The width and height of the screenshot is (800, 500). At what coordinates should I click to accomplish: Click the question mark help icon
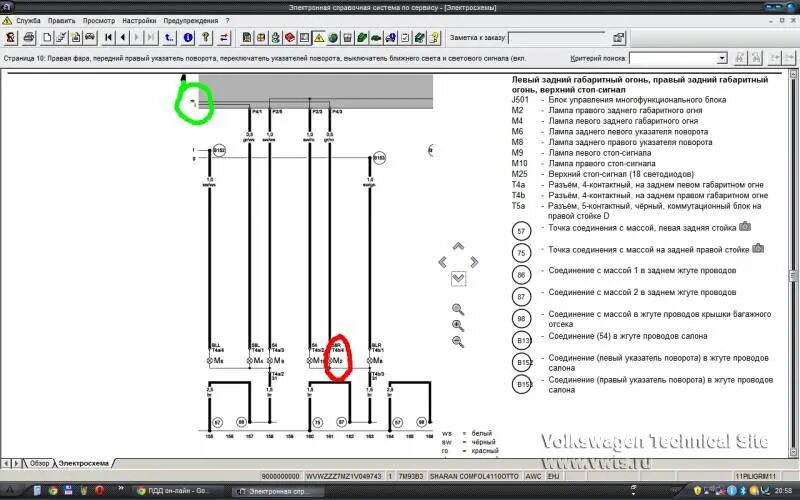tap(206, 37)
